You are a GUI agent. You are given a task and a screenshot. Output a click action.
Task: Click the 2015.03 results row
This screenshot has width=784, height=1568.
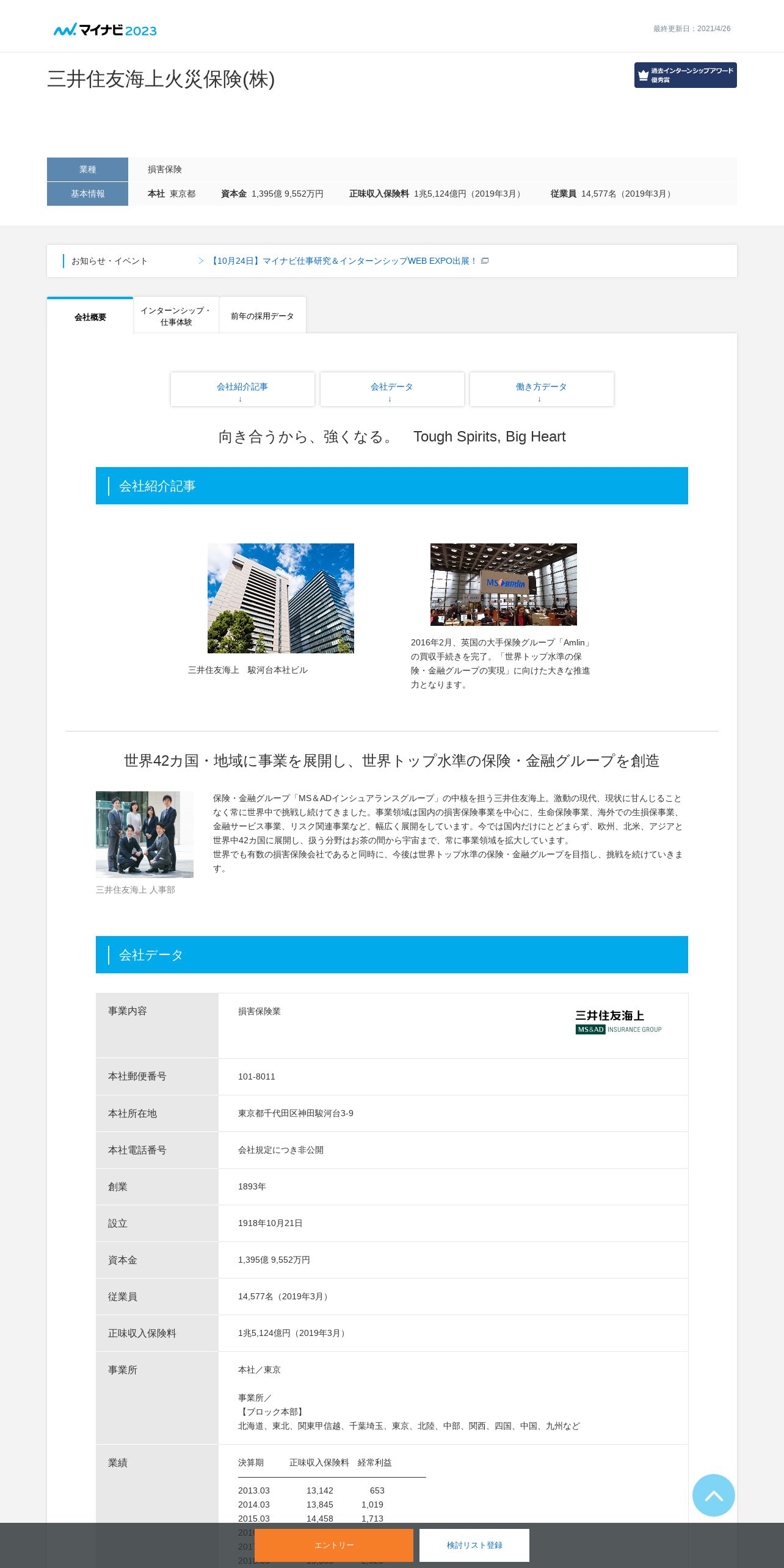[311, 1519]
